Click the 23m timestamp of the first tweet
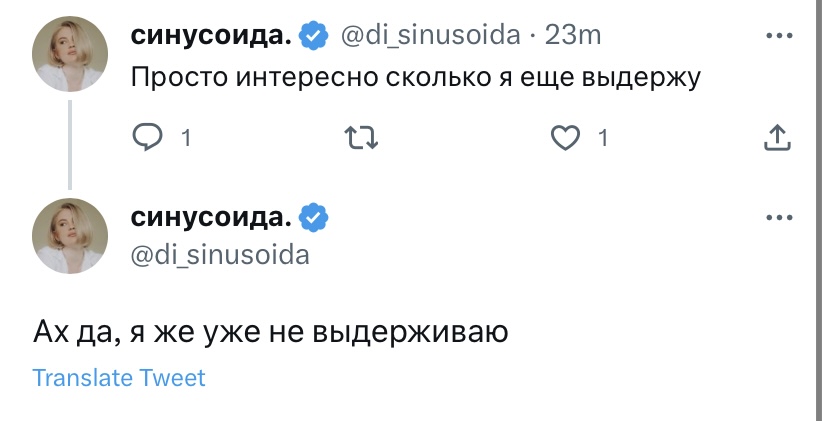The width and height of the screenshot is (828, 421). (573, 36)
